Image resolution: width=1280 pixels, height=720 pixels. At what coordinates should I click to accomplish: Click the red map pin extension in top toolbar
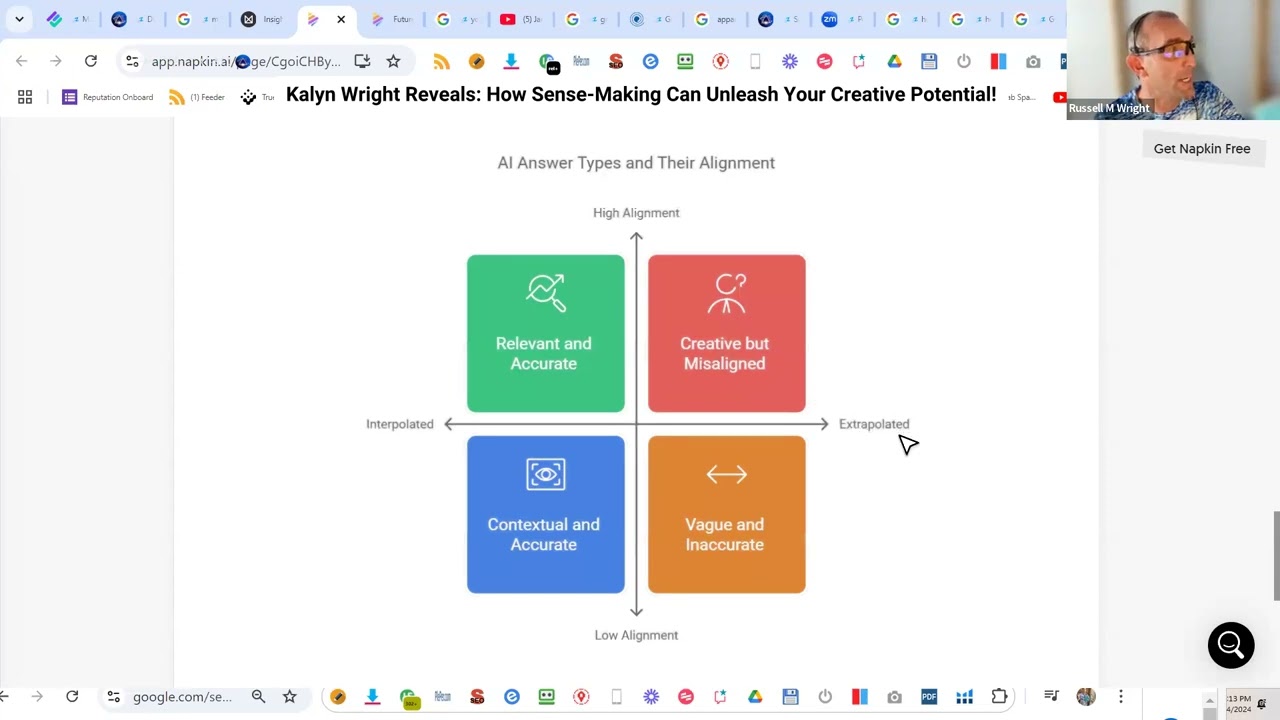point(720,62)
